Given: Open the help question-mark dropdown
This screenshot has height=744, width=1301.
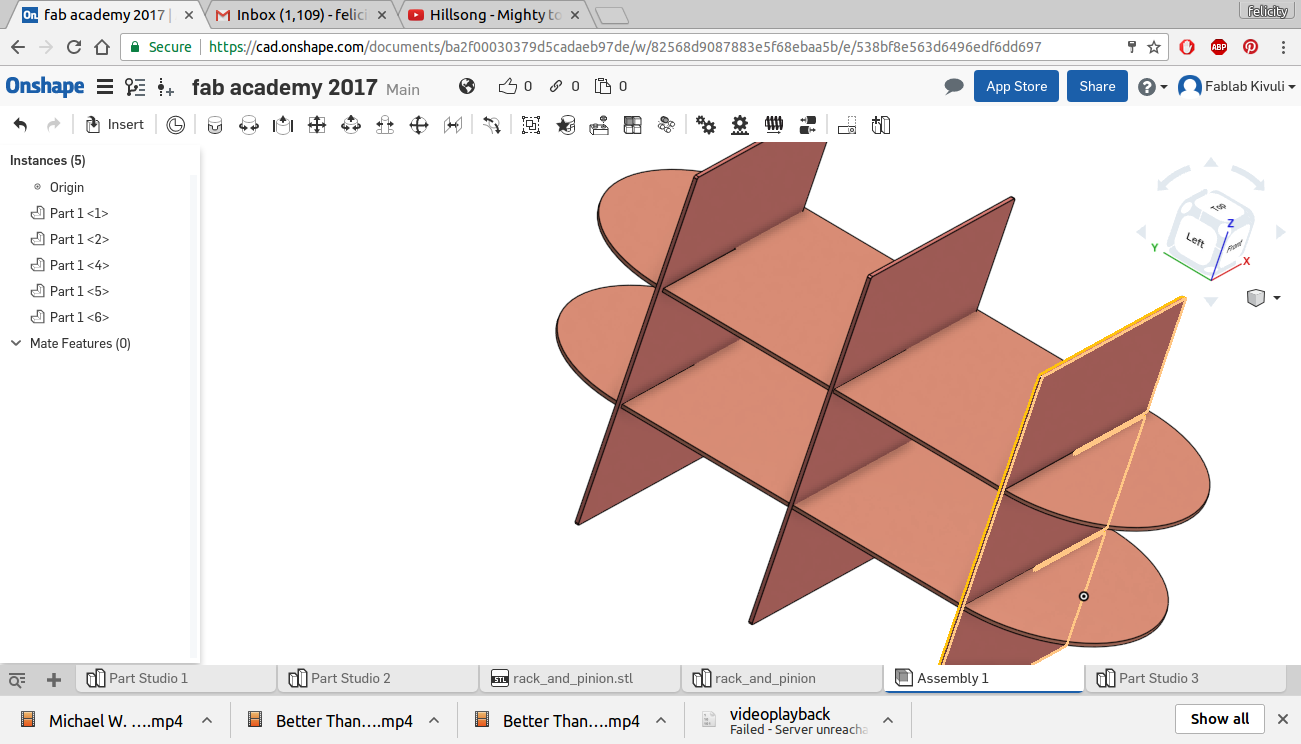Looking at the screenshot, I should click(x=1153, y=87).
